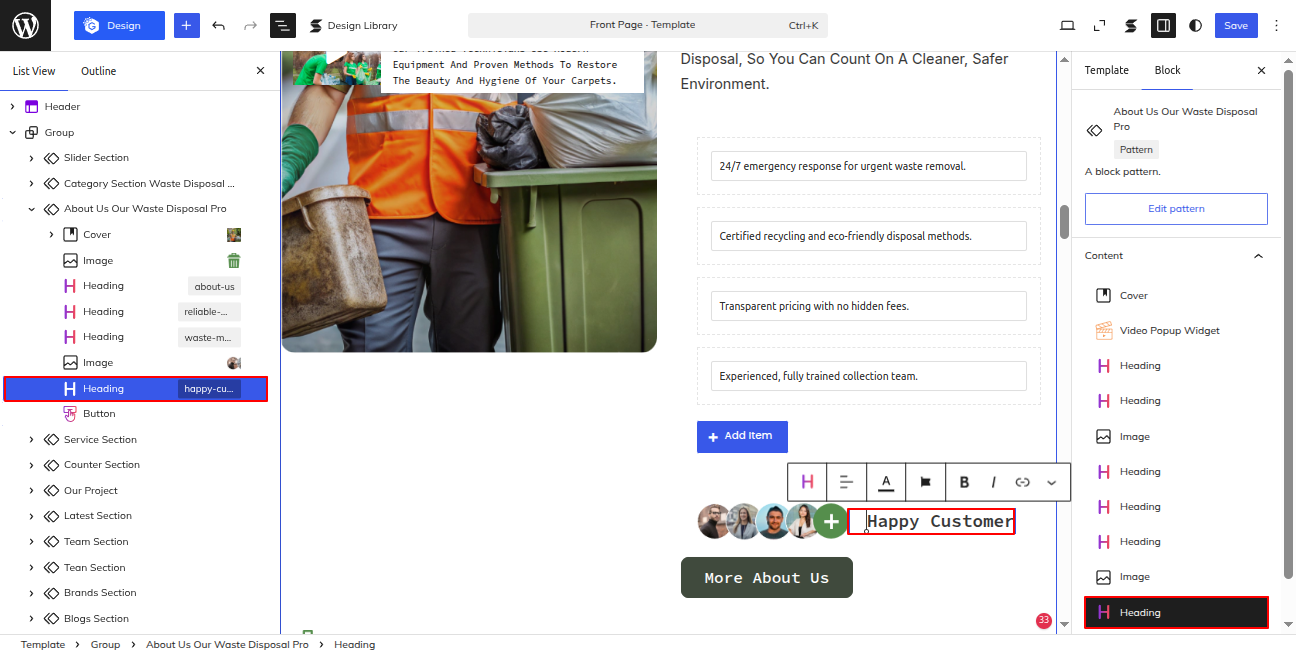Image resolution: width=1296 pixels, height=654 pixels.
Task: Edit the Transparent pricing list item
Action: [x=869, y=306]
